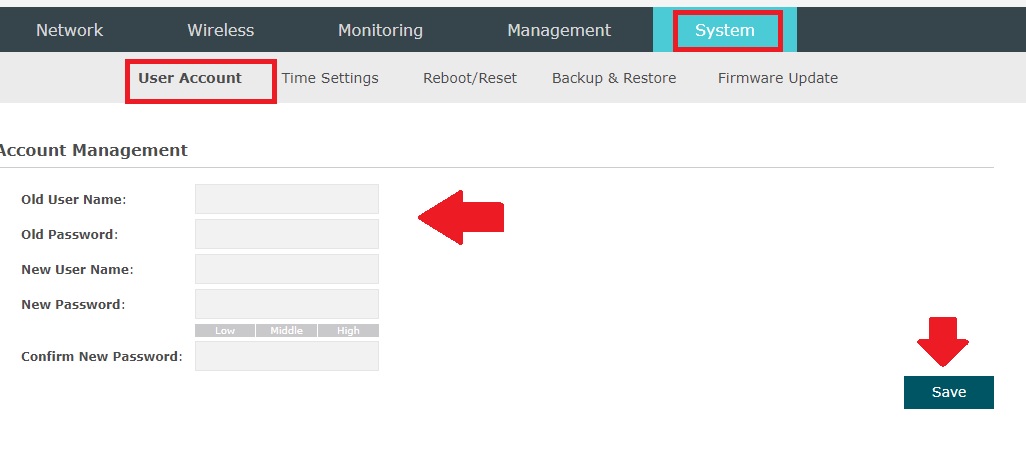Switch to the Wireless tab
Image resolution: width=1026 pixels, height=450 pixels.
[x=221, y=30]
